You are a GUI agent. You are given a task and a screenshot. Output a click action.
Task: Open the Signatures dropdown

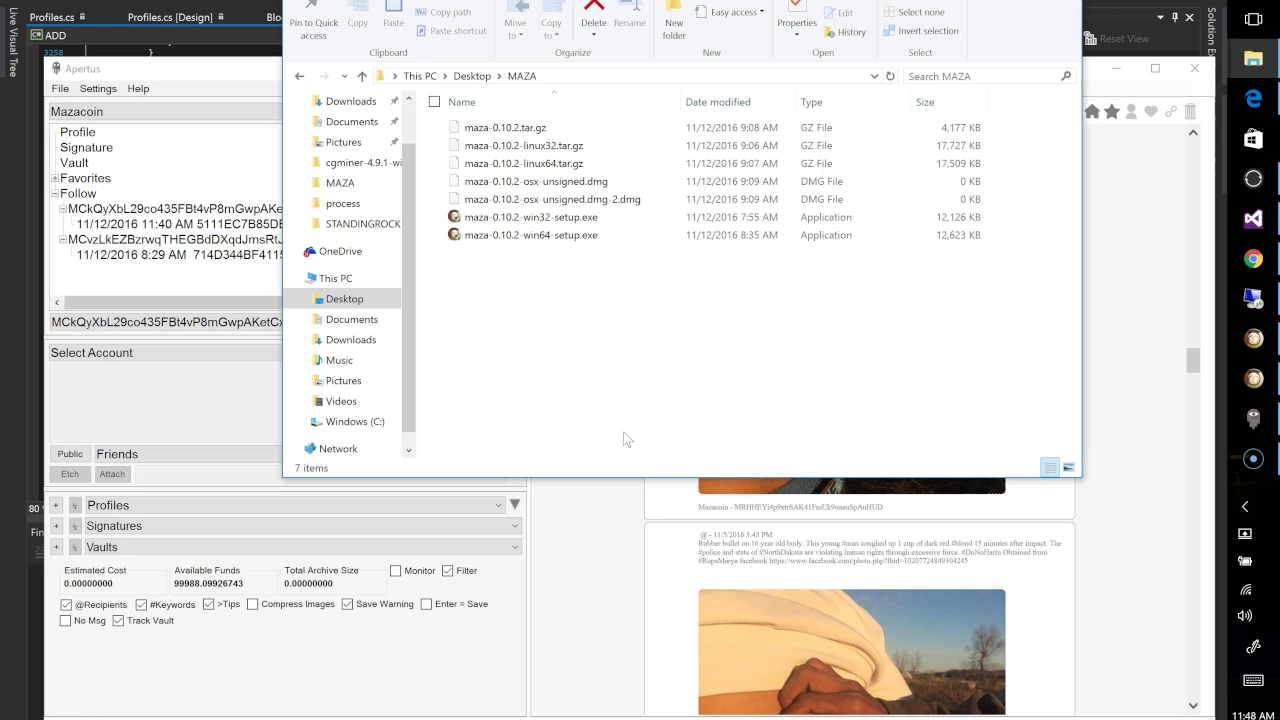515,526
